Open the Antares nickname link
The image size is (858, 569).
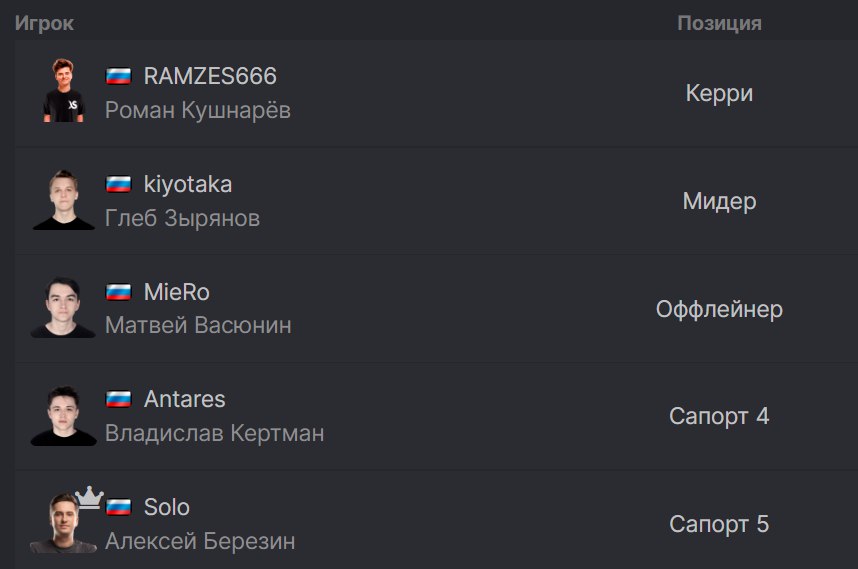coord(184,399)
